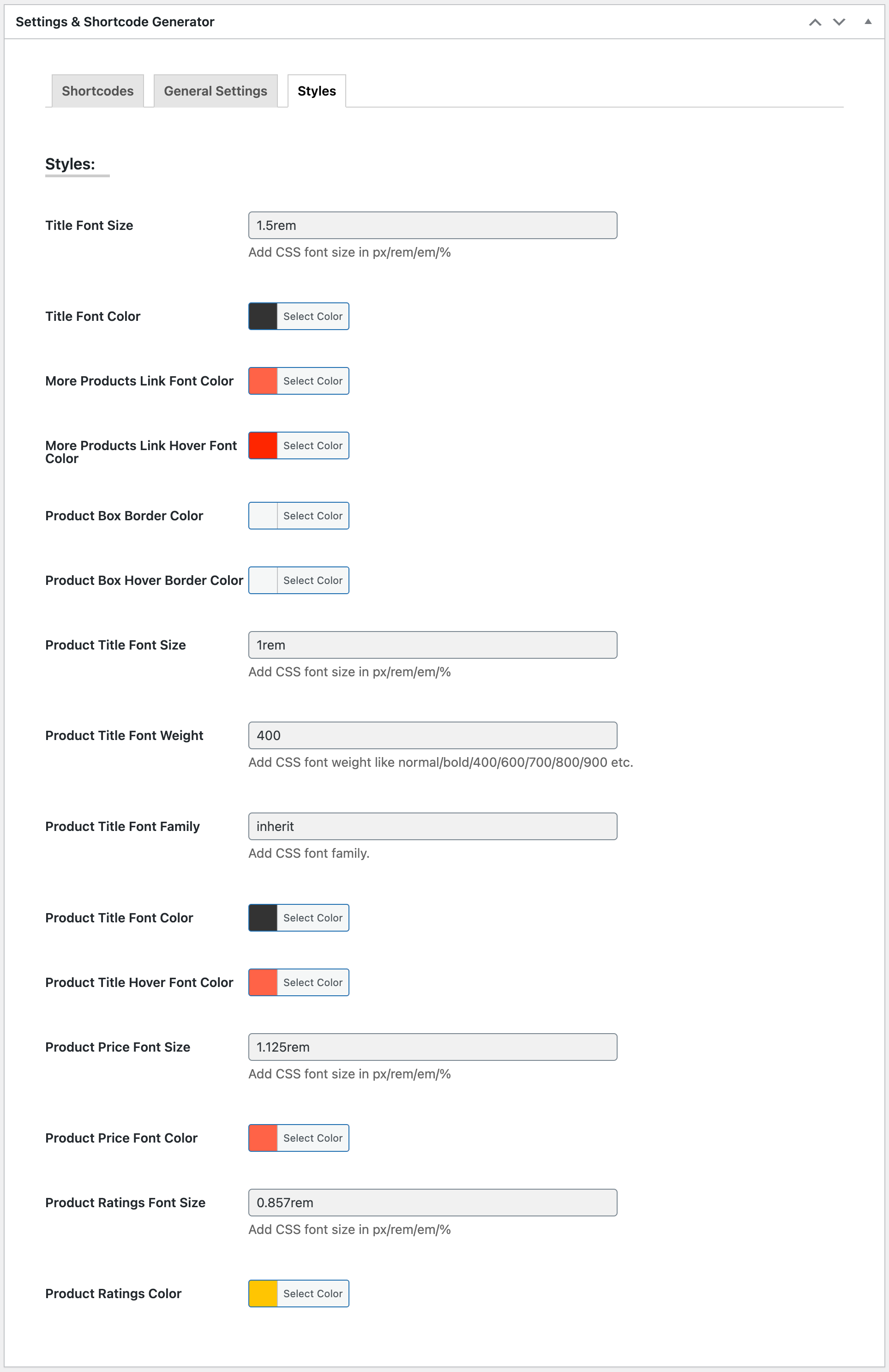This screenshot has width=889, height=1372.
Task: Open Product Box Hover Border Color swatch
Action: tap(263, 580)
